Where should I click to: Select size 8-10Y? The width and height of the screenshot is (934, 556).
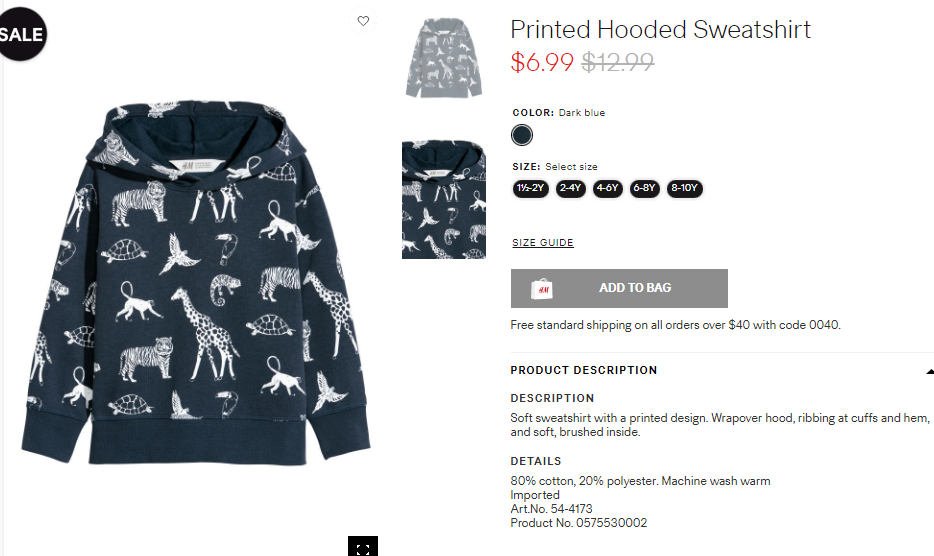click(x=684, y=188)
